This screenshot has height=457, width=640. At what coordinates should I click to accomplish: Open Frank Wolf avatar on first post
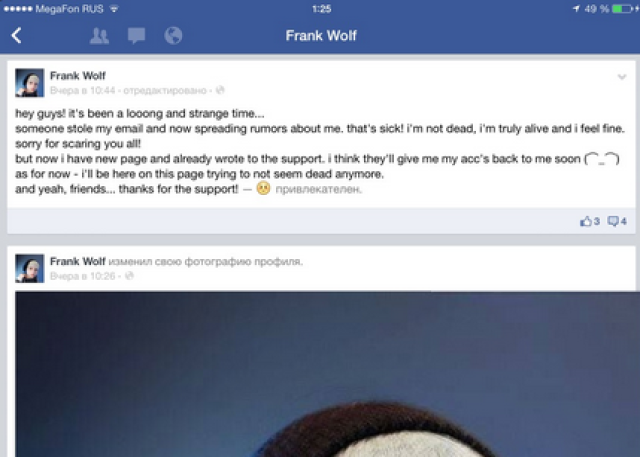pos(29,83)
